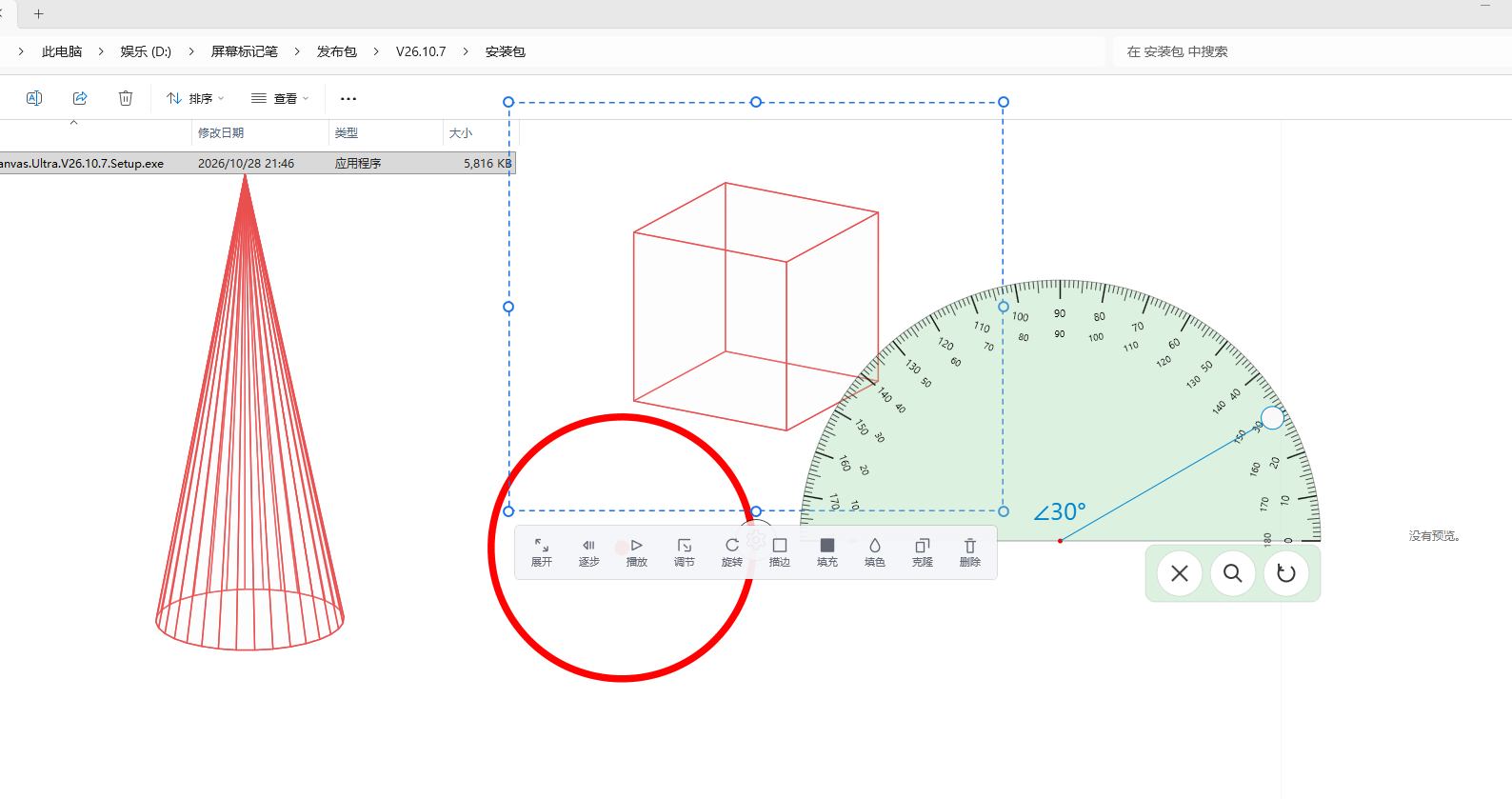The image size is (1512, 799).
Task: Open the more options ellipsis menu
Action: [x=348, y=98]
